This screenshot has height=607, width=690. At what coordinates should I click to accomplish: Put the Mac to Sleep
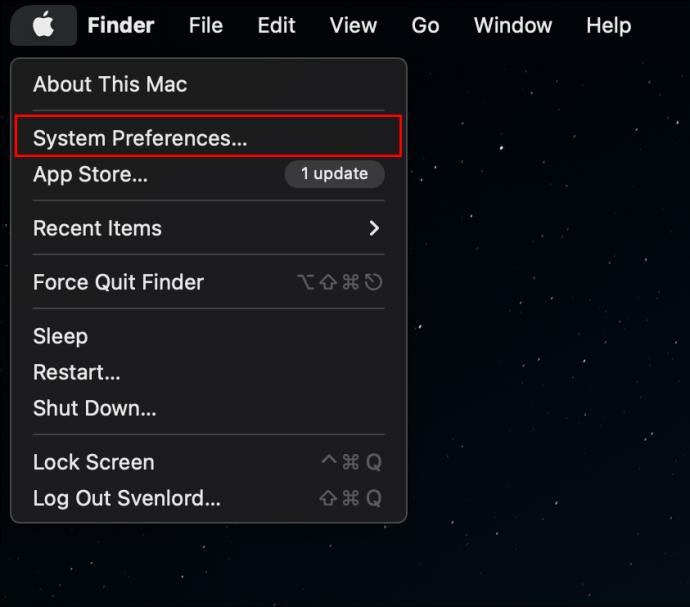pyautogui.click(x=209, y=336)
